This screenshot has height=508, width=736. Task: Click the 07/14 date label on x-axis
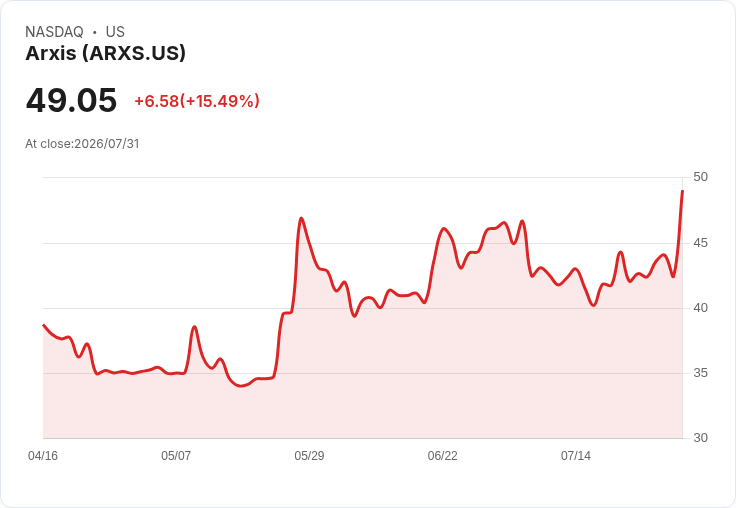point(575,455)
